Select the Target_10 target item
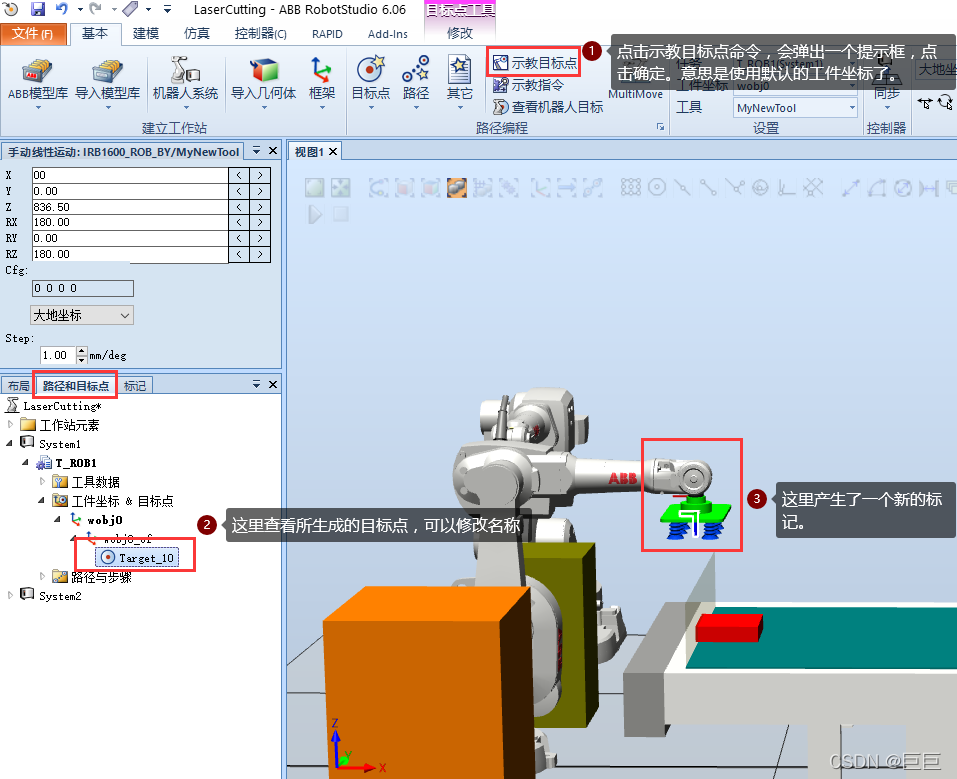 tap(138, 557)
